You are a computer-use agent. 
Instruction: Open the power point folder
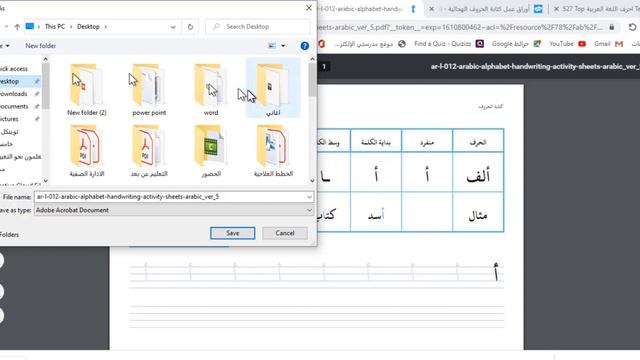coord(149,90)
